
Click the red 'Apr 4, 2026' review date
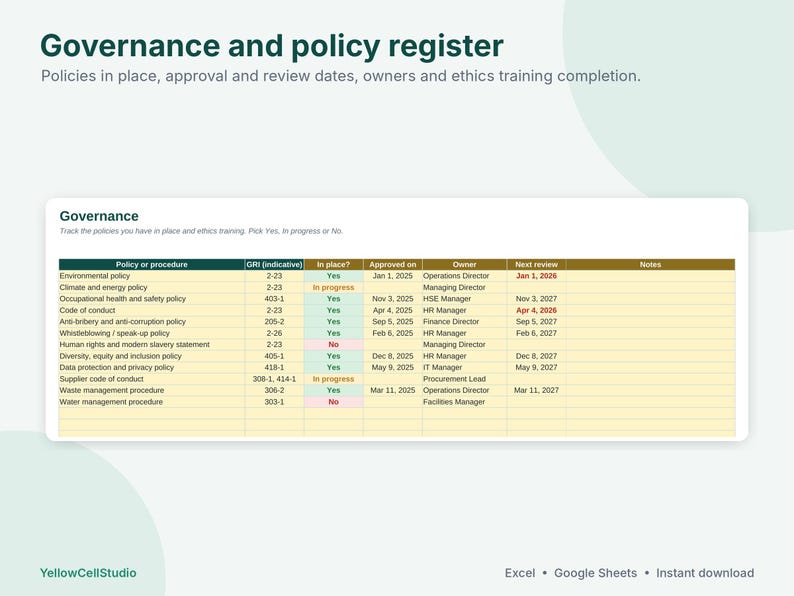pos(537,310)
